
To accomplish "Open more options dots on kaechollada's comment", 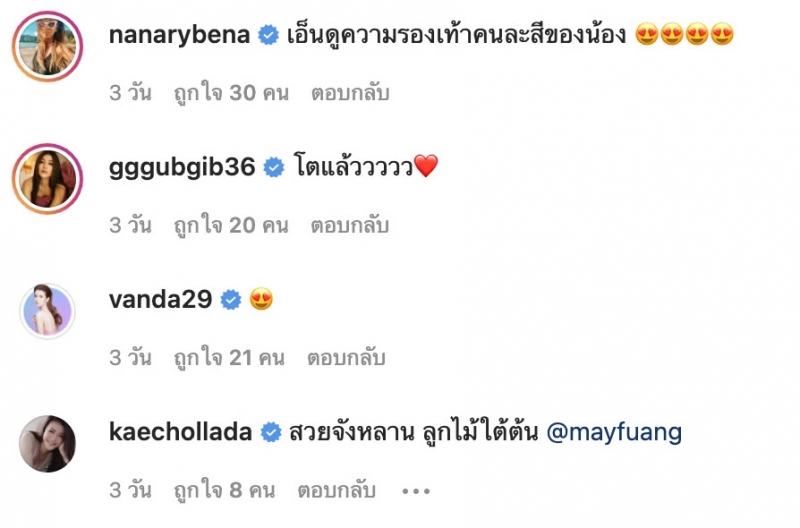I will 416,491.
